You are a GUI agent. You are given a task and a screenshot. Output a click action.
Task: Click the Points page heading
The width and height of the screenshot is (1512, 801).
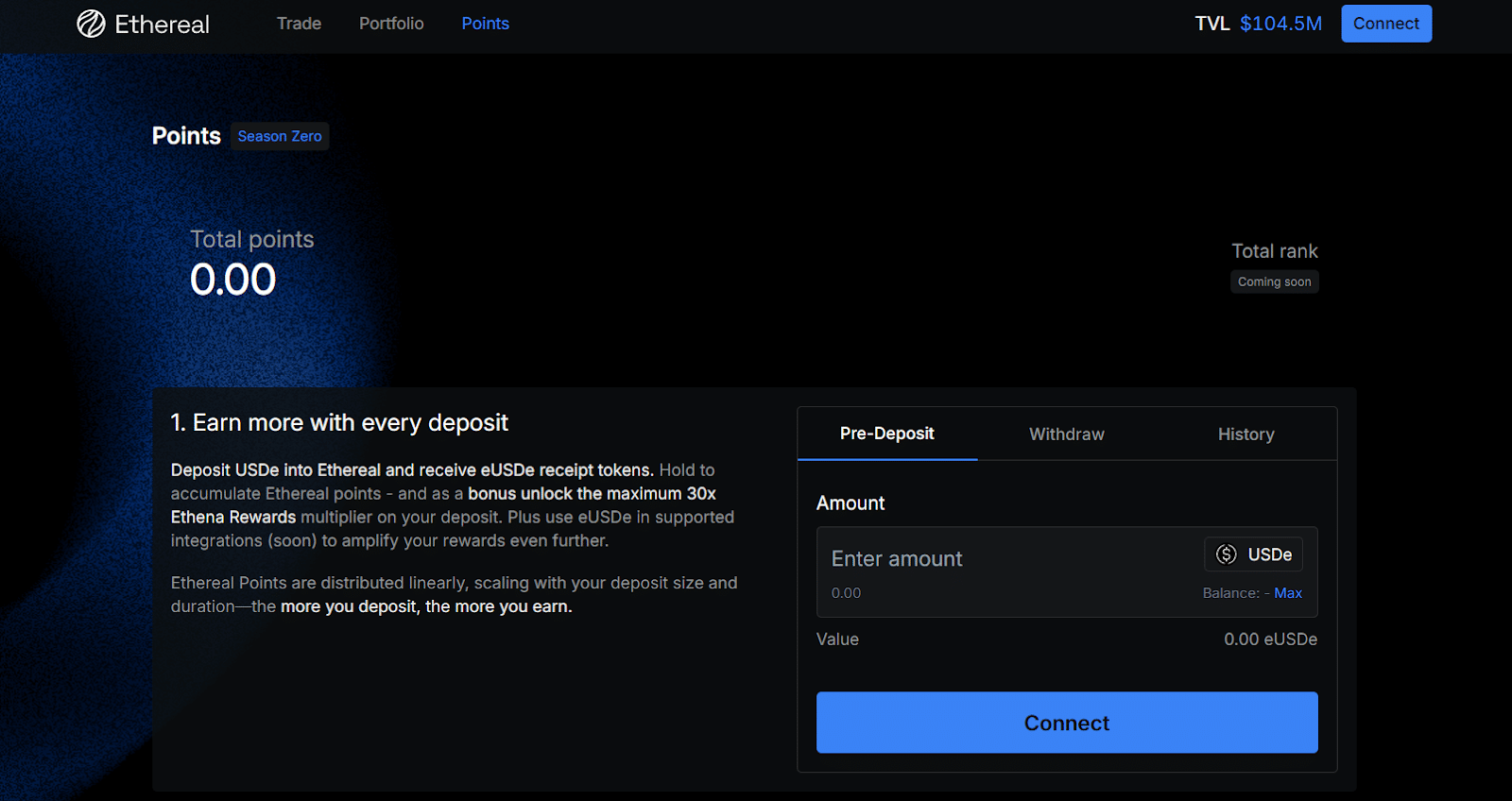(x=186, y=136)
